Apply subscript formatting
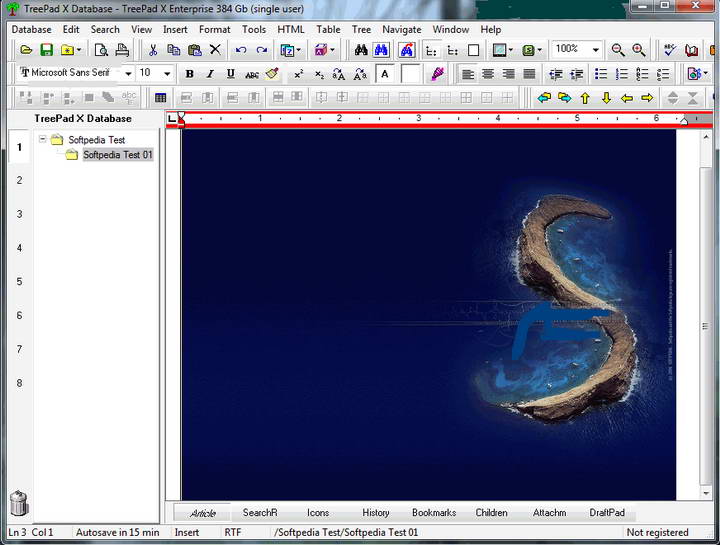Screen dimensions: 720x545 (319, 74)
